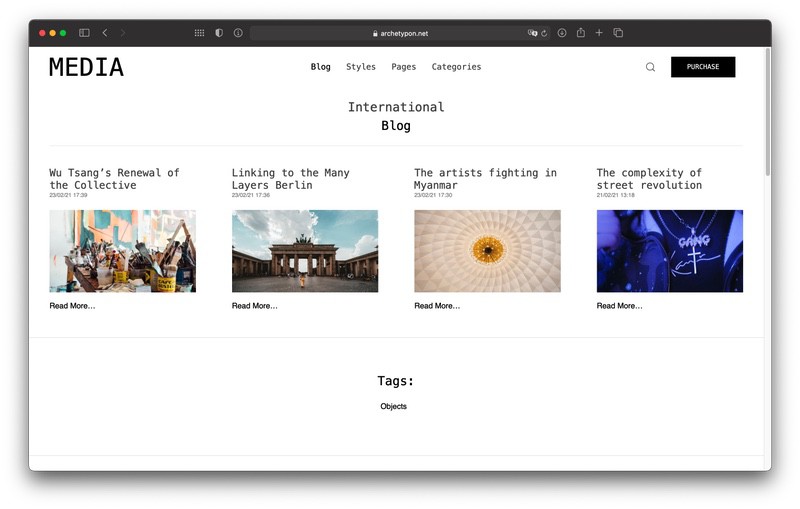Open site search magnifier icon

[x=650, y=67]
